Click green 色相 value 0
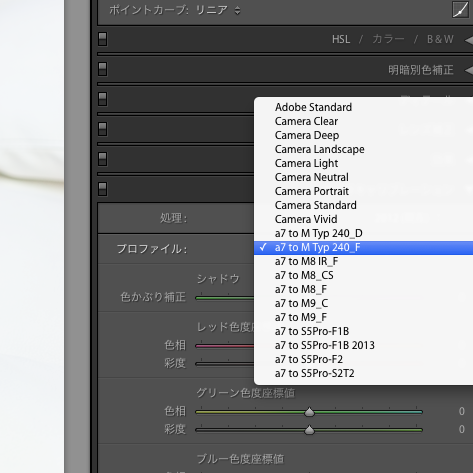Viewport: 473px width, 473px height. pyautogui.click(x=461, y=411)
